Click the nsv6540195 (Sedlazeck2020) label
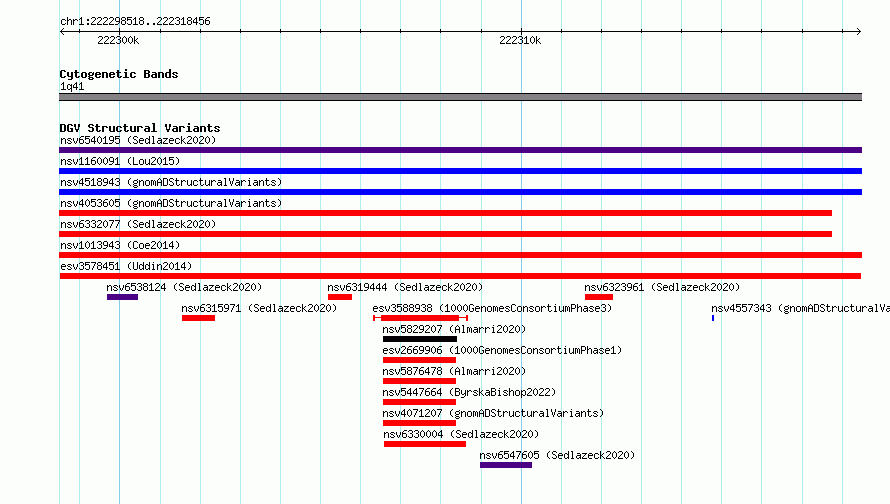Image resolution: width=890 pixels, height=504 pixels. [138, 140]
